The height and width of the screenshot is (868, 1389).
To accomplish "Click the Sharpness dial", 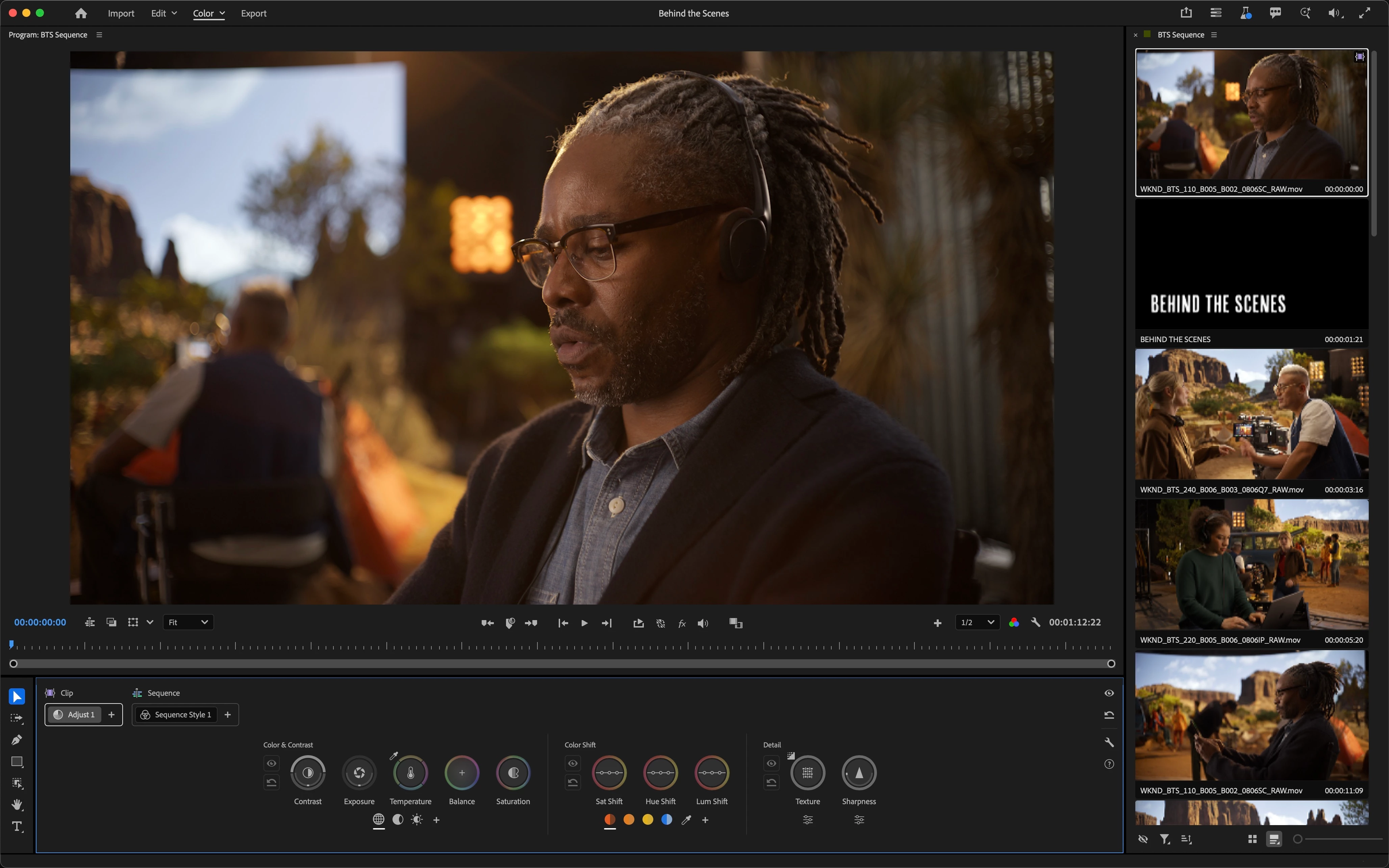I will [x=859, y=773].
